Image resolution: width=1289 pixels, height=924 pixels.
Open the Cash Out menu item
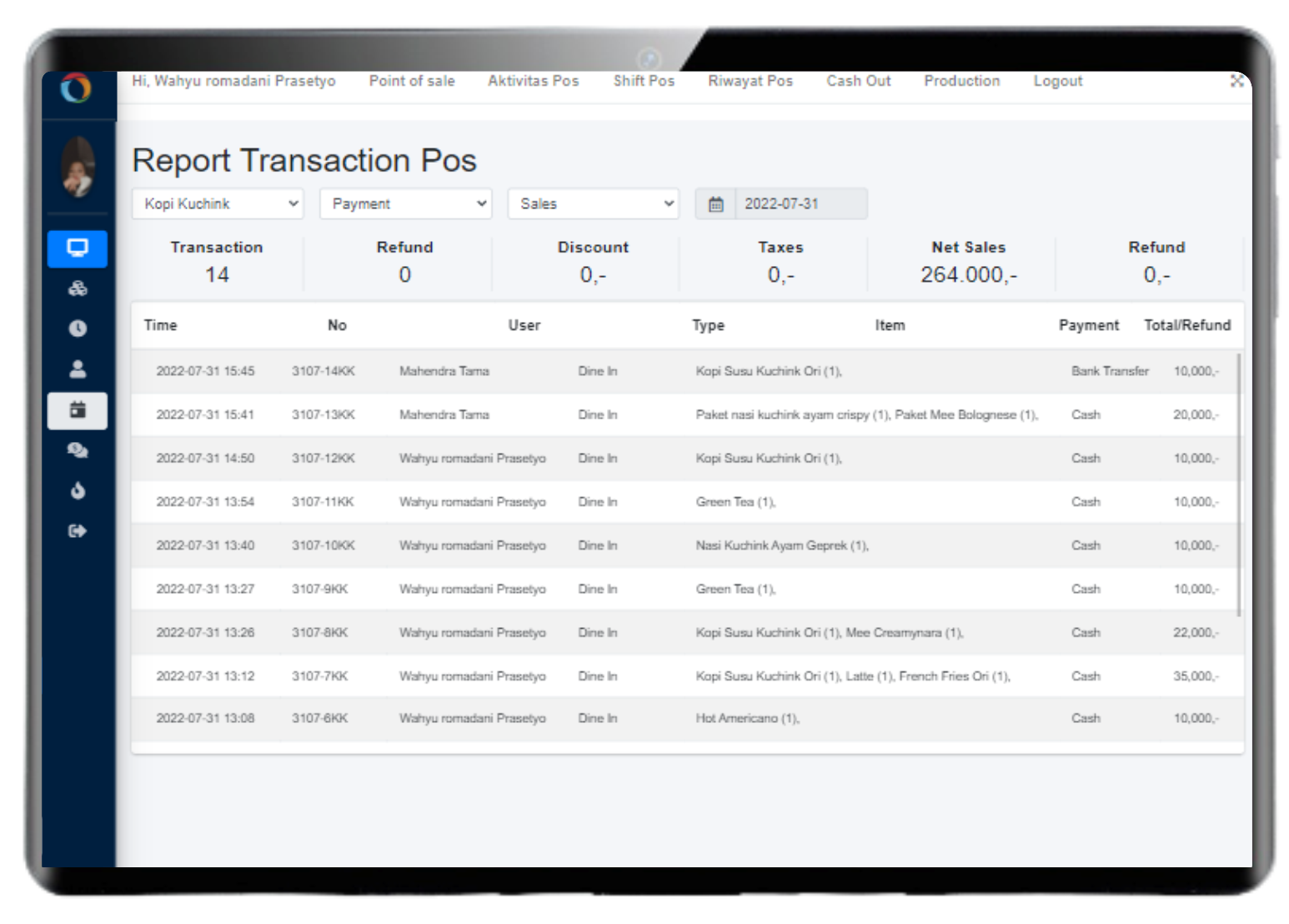pos(858,81)
